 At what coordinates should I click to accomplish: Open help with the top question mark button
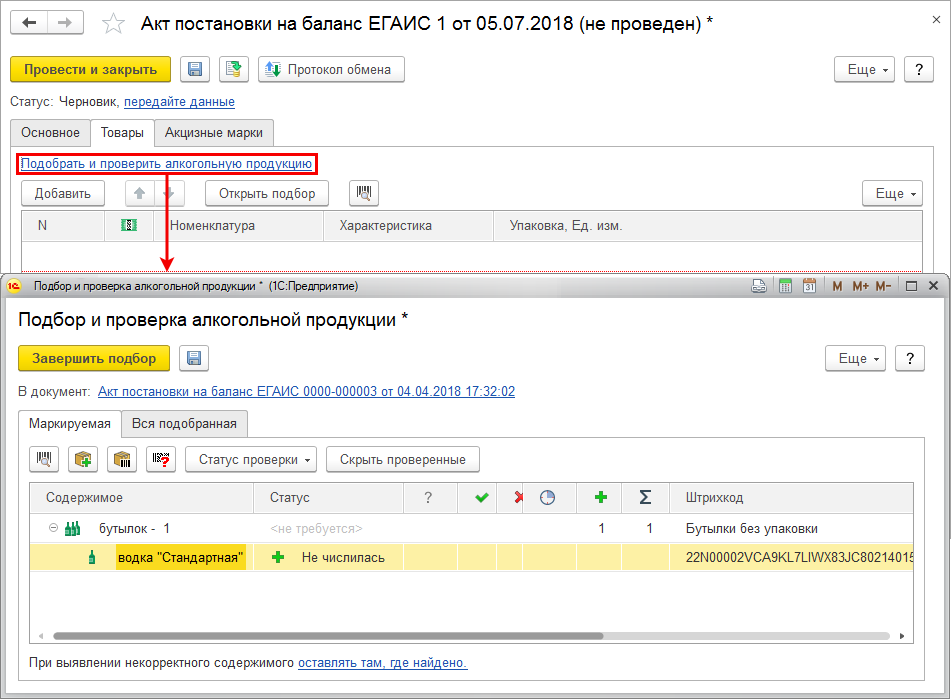[x=919, y=69]
